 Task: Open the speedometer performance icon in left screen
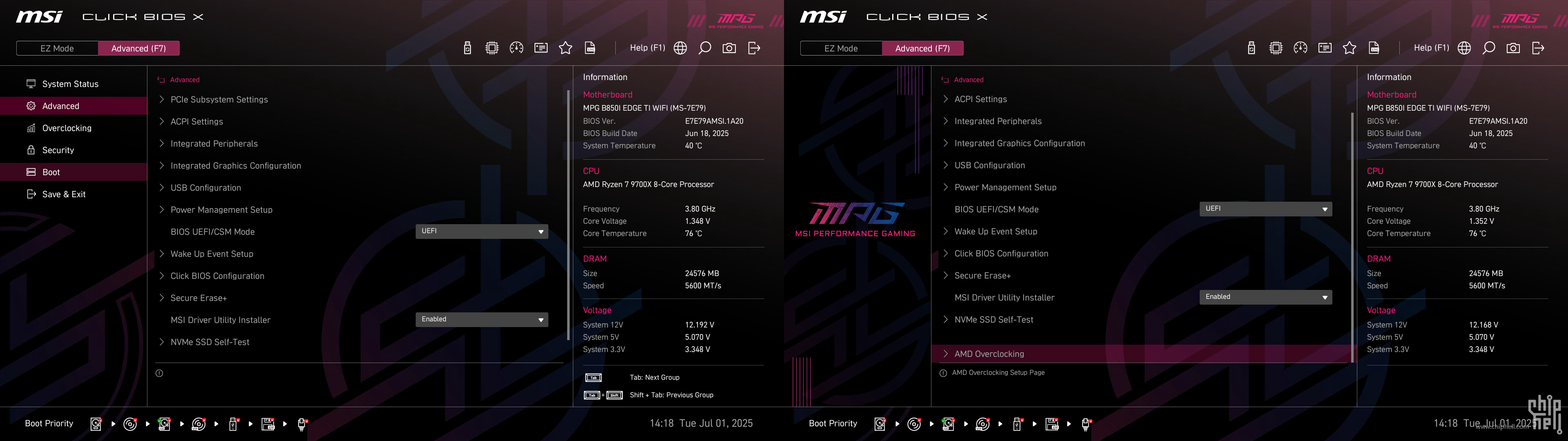[516, 48]
